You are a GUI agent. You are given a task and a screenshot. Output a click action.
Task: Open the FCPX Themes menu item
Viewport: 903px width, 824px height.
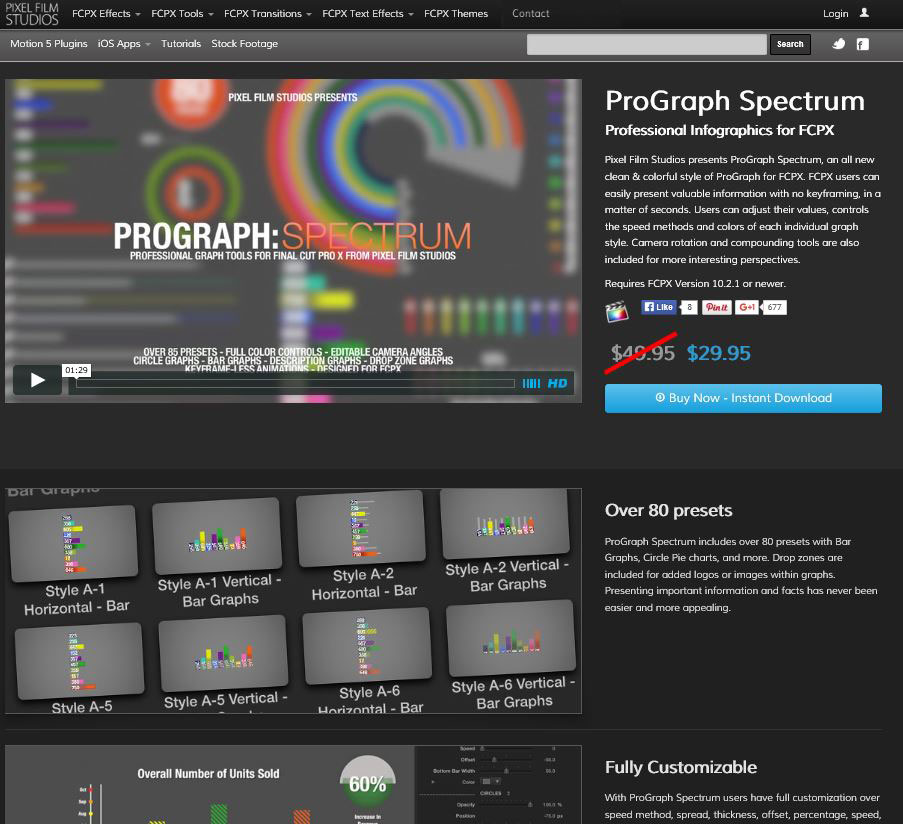(456, 14)
